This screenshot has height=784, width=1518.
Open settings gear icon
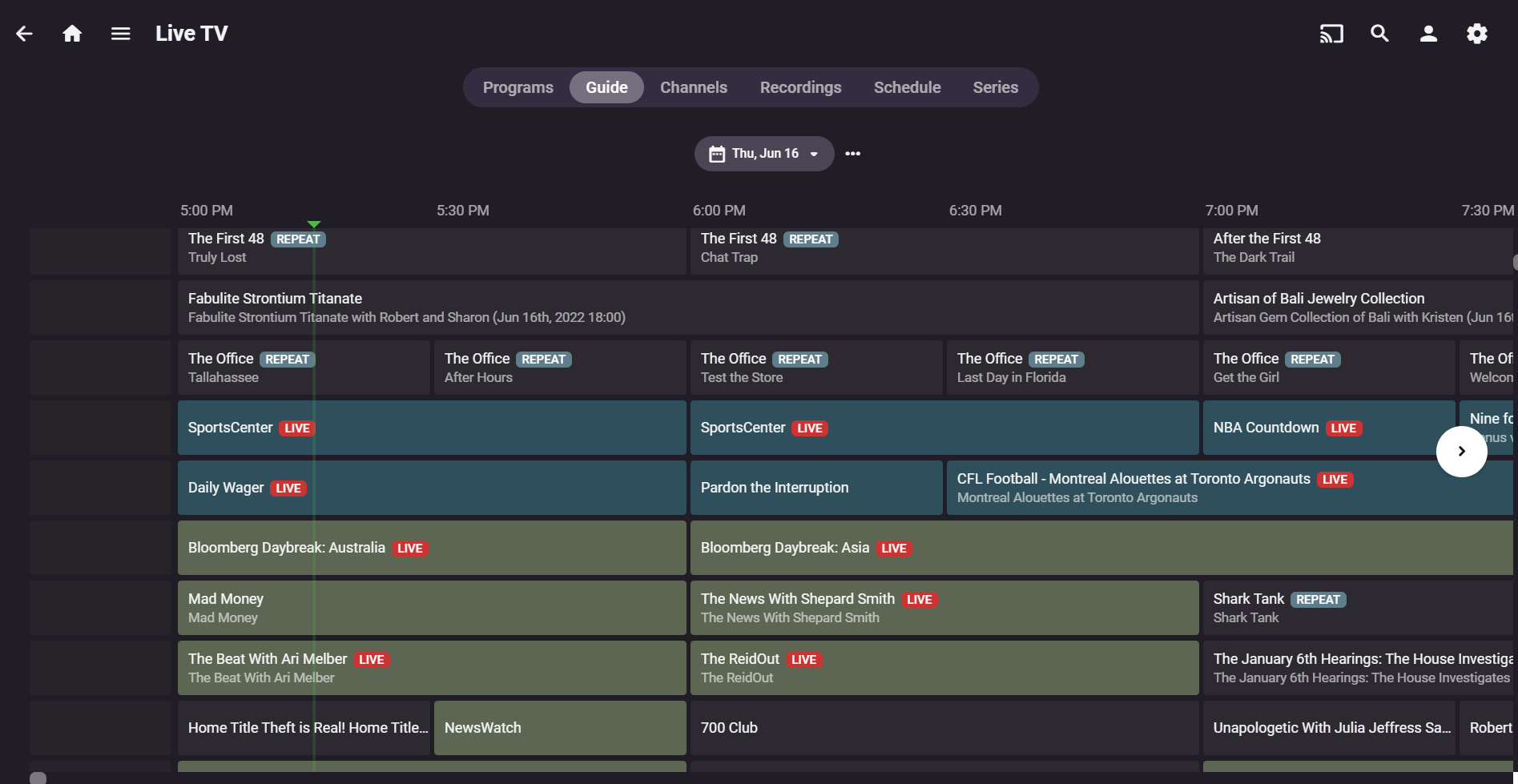pos(1476,34)
